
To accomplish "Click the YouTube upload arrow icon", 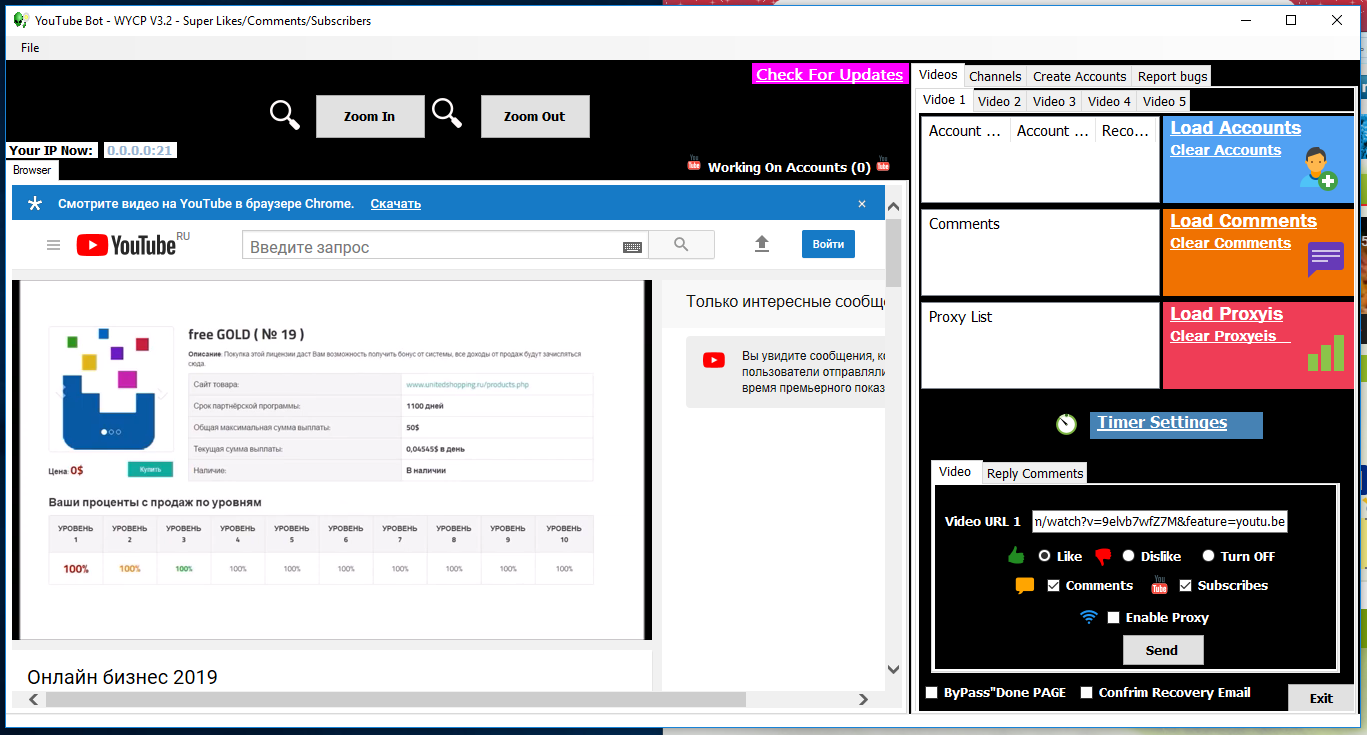I will click(x=762, y=244).
